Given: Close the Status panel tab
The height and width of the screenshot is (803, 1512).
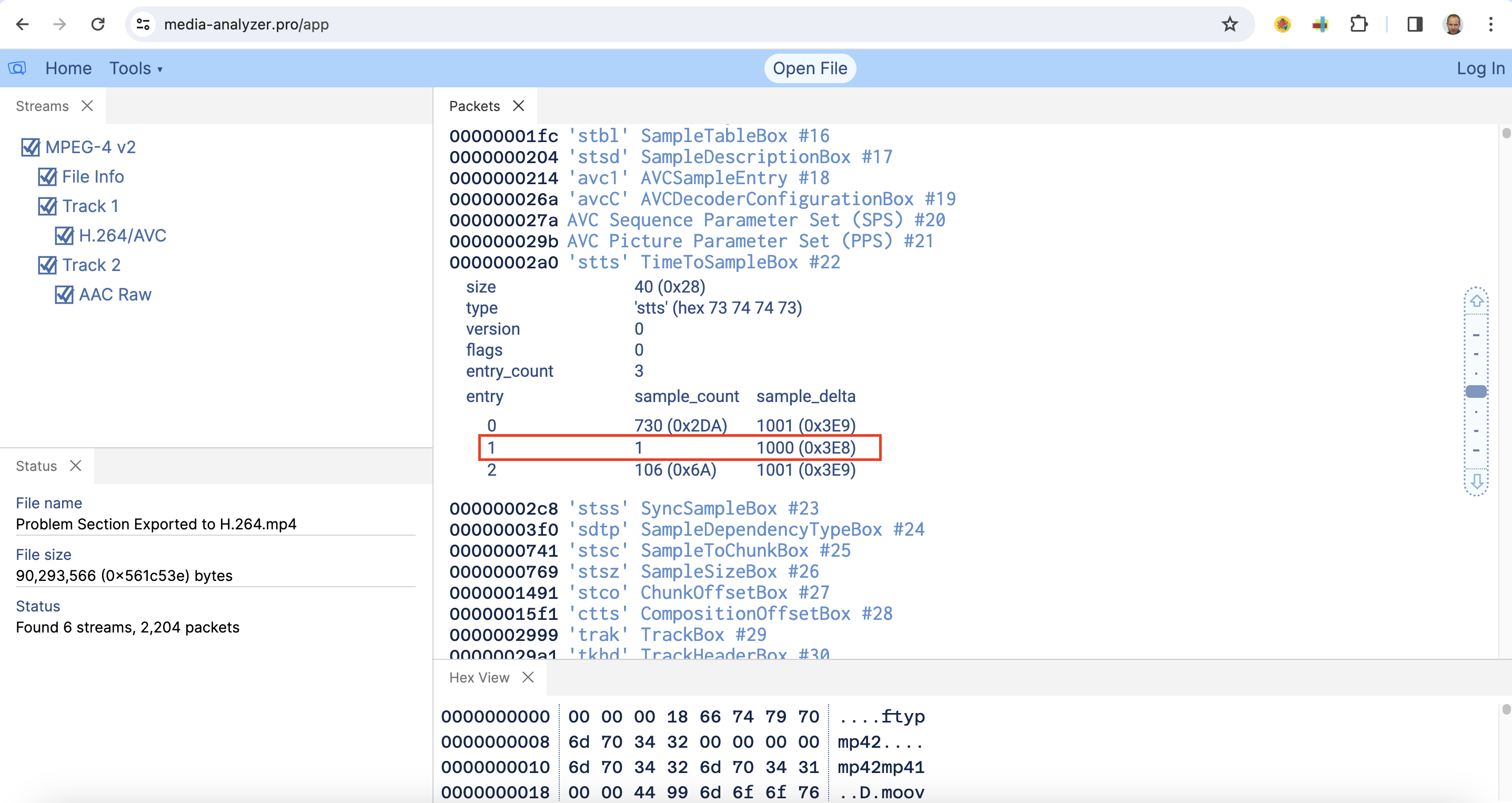Looking at the screenshot, I should click(76, 466).
